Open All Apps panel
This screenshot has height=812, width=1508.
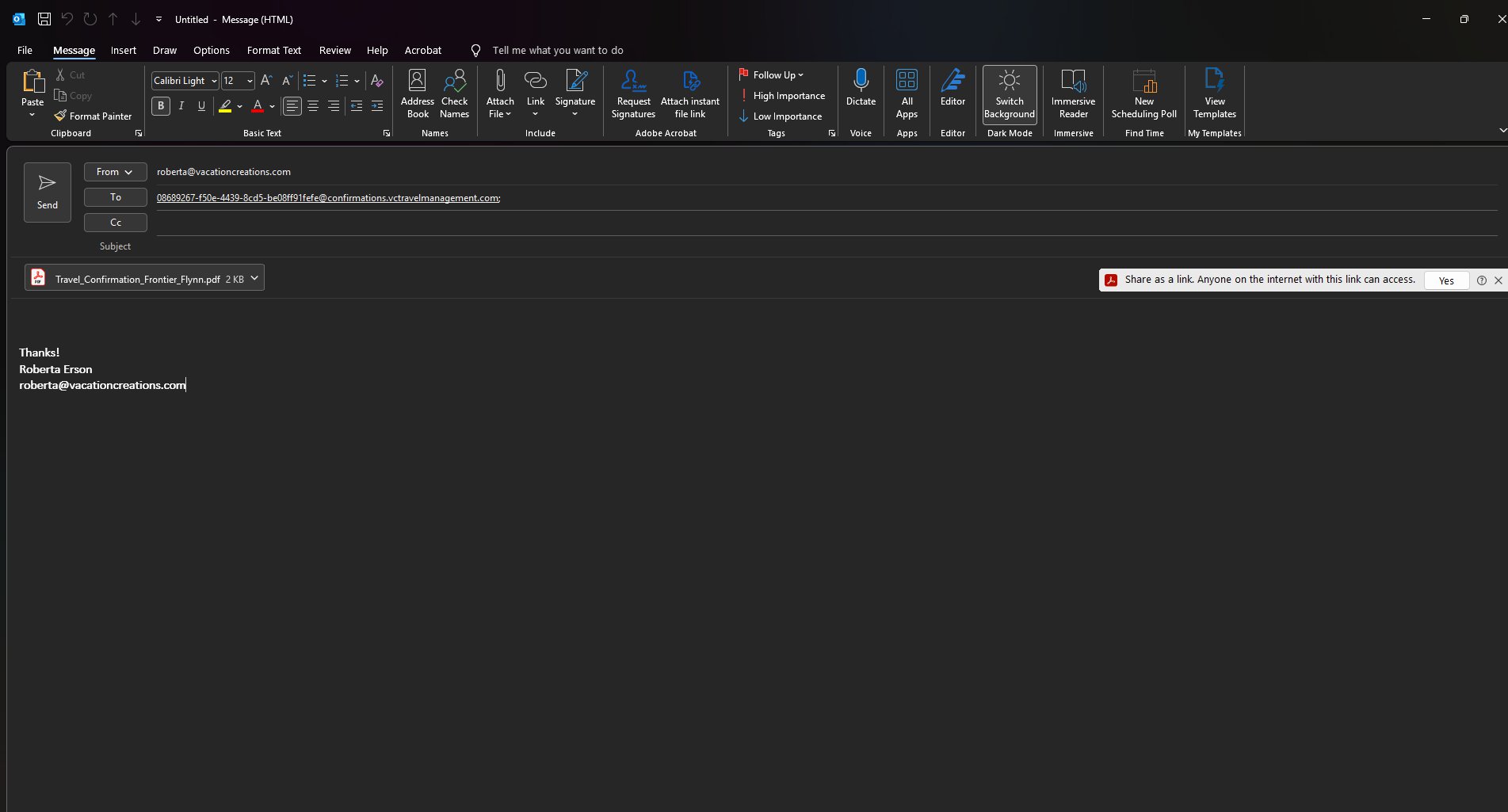907,93
